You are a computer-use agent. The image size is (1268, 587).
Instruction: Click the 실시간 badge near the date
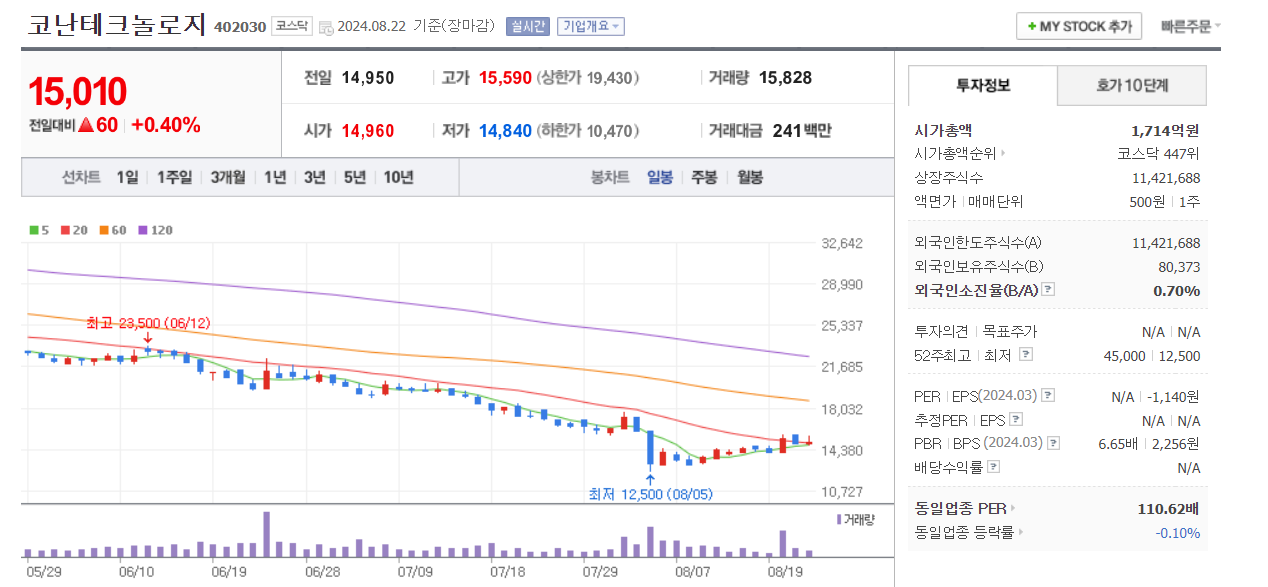point(527,27)
